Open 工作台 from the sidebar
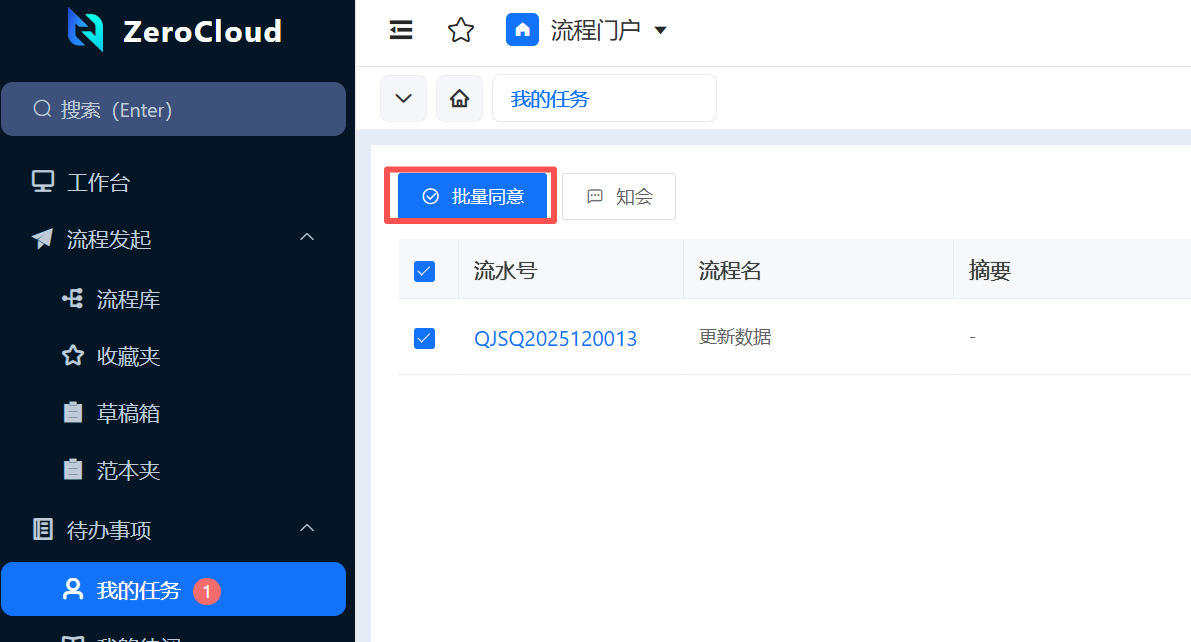Viewport: 1191px width, 642px height. click(98, 183)
